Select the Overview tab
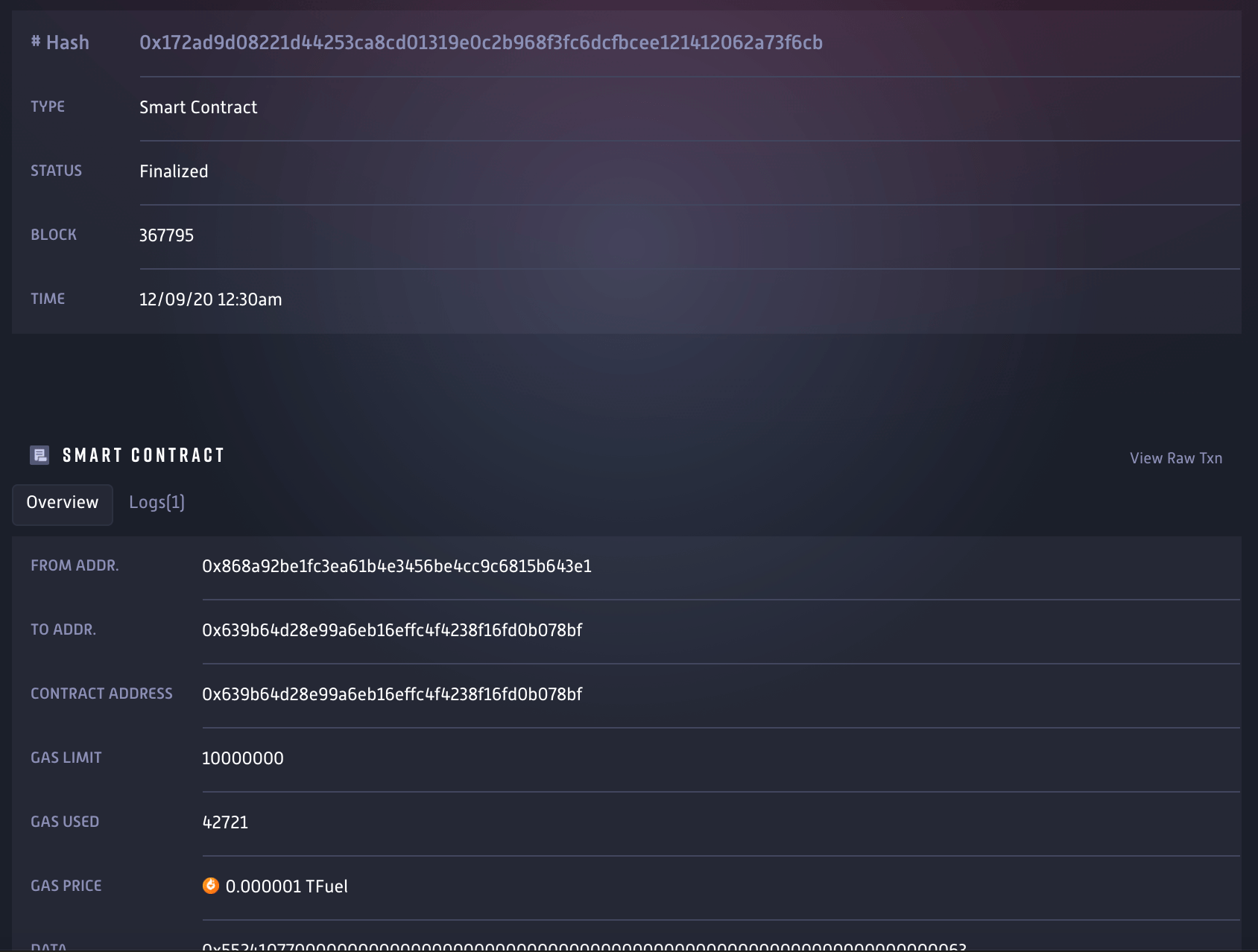 62,504
